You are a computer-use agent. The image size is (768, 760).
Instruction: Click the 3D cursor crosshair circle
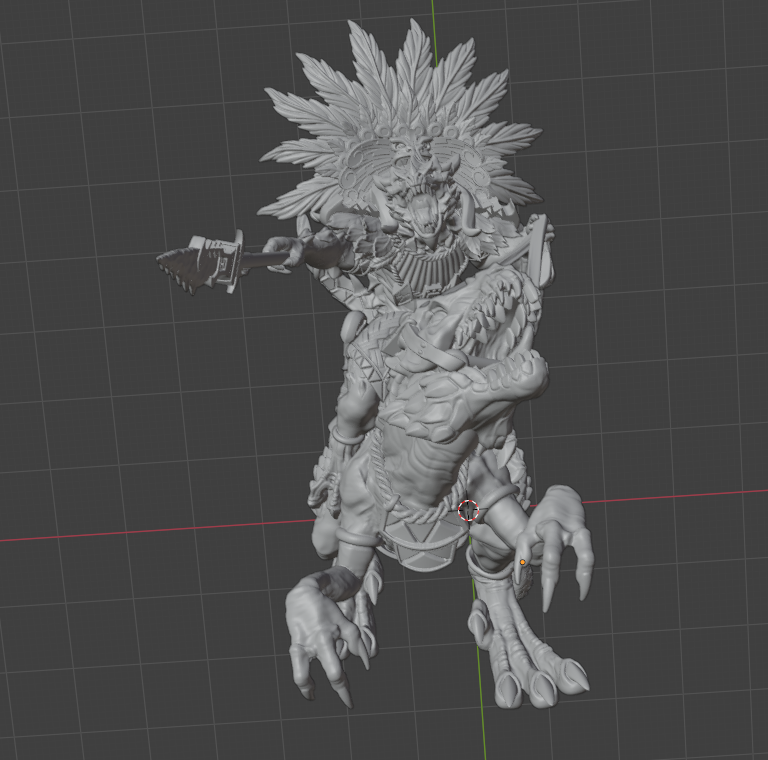468,511
